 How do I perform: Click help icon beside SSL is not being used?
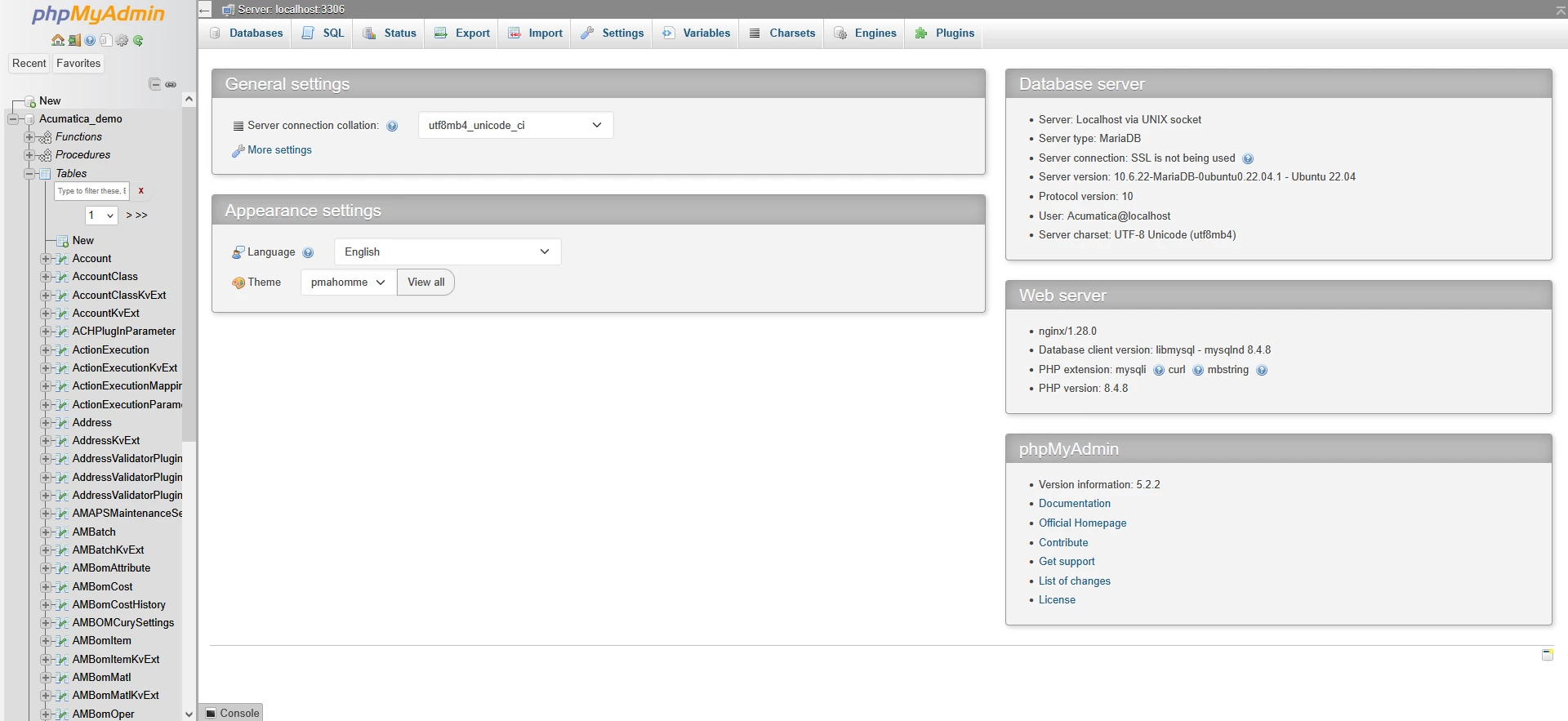click(1248, 158)
